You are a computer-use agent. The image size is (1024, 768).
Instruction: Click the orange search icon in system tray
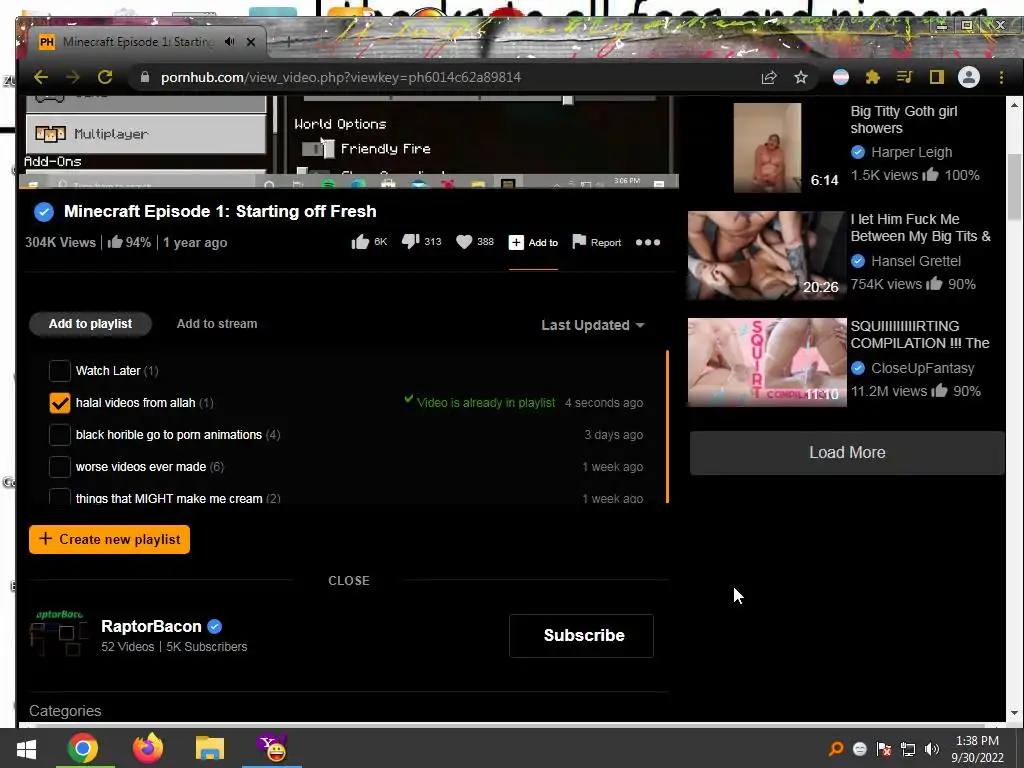836,749
